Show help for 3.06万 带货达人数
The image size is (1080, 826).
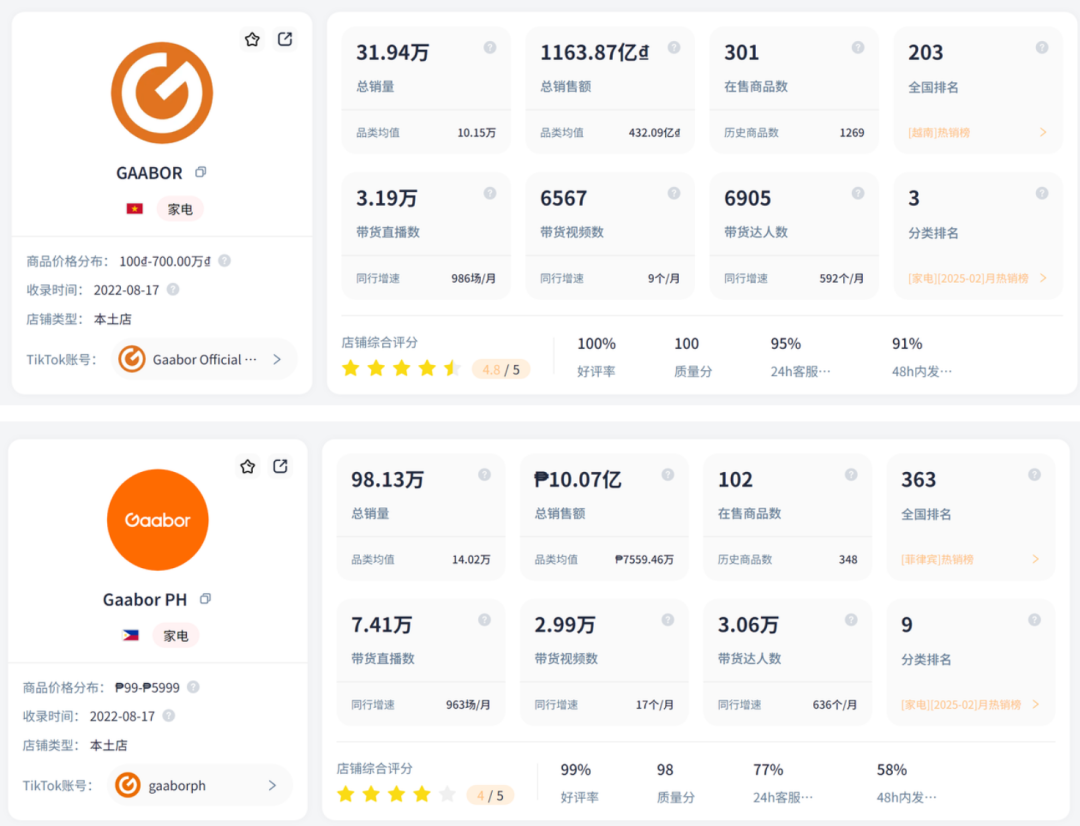851,620
